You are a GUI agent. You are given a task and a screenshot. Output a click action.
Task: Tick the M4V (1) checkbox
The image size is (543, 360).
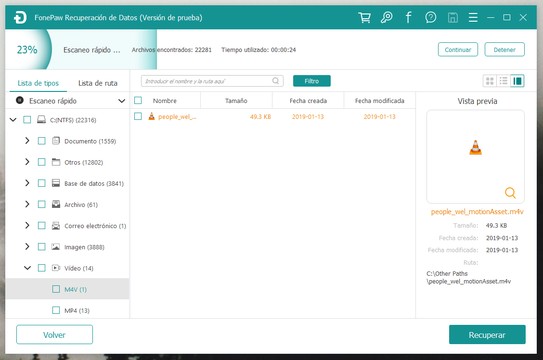click(x=56, y=289)
